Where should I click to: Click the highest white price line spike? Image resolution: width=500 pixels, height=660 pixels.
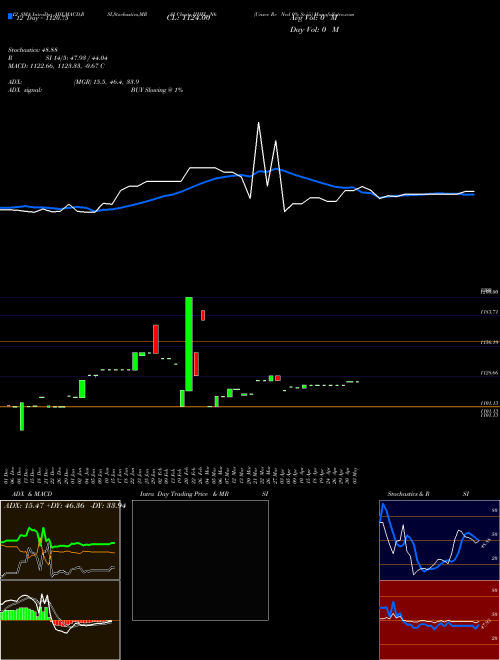(x=258, y=123)
